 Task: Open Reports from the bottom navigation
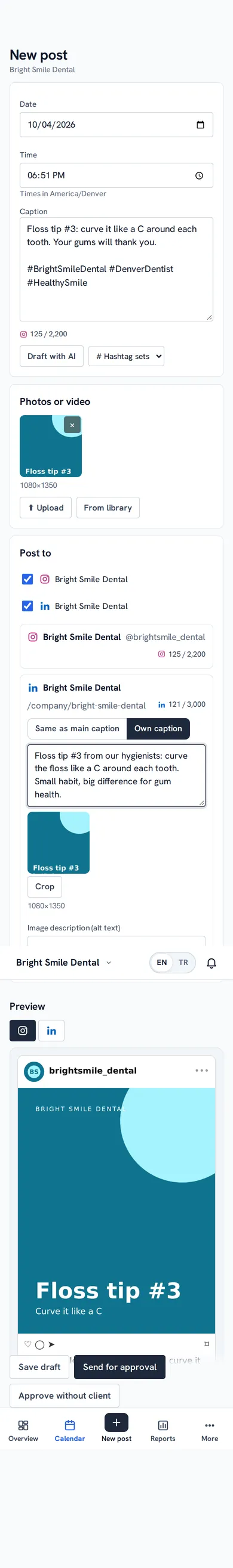point(163,1430)
